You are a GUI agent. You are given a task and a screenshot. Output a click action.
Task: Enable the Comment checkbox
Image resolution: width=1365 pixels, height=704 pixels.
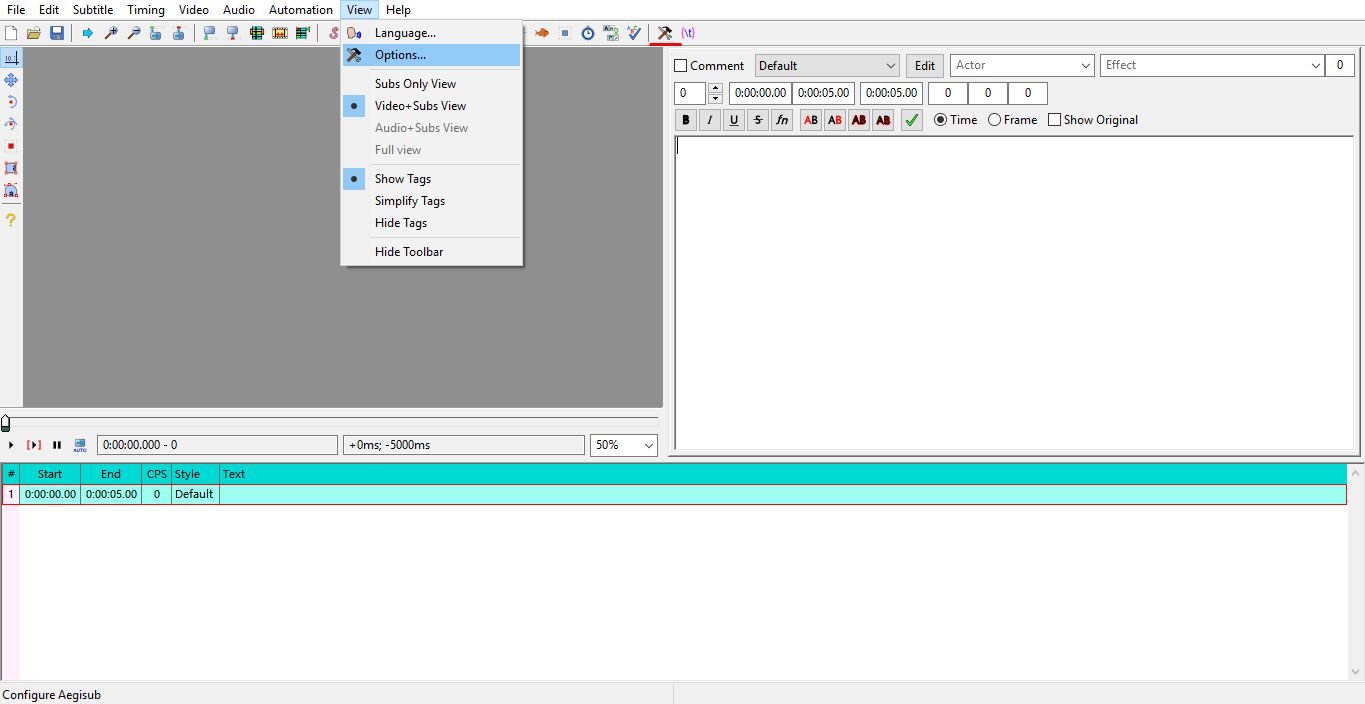pos(682,66)
